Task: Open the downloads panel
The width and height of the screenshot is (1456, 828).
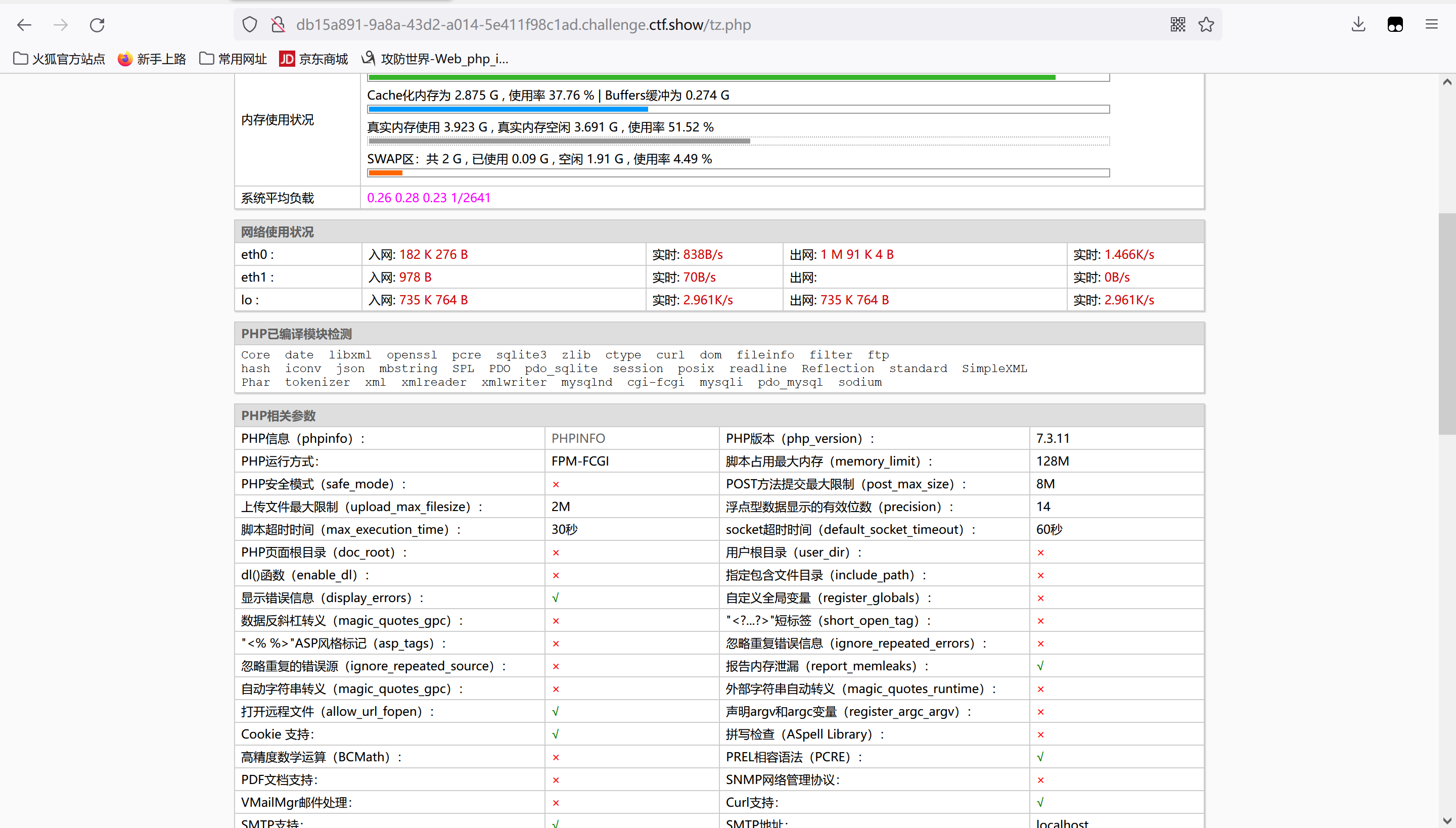Action: point(1358,24)
